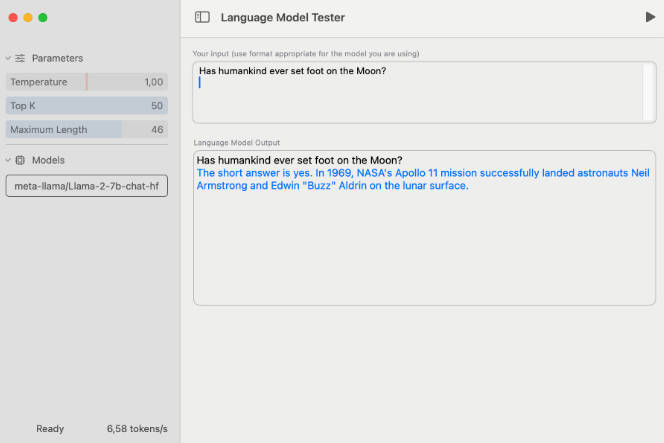Adjust the Temperature slider
Screen dimensions: 664x443
point(86,82)
